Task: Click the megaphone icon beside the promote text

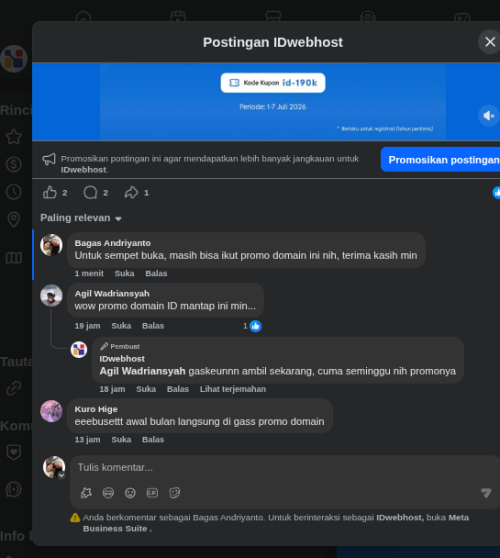Action: pyautogui.click(x=49, y=159)
